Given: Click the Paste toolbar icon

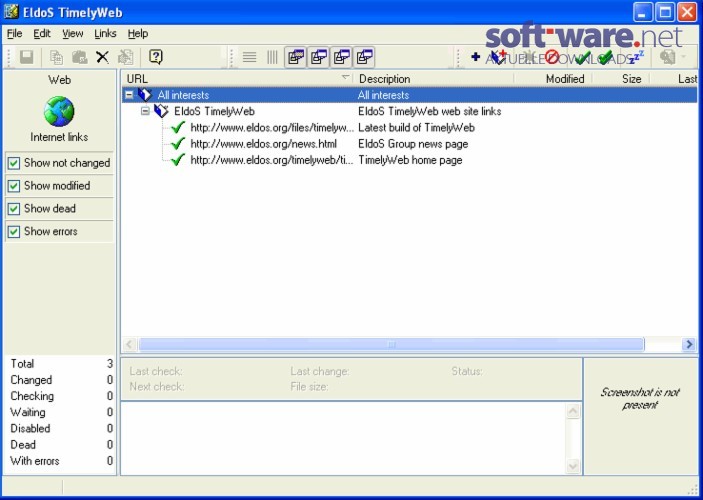Looking at the screenshot, I should 80,57.
